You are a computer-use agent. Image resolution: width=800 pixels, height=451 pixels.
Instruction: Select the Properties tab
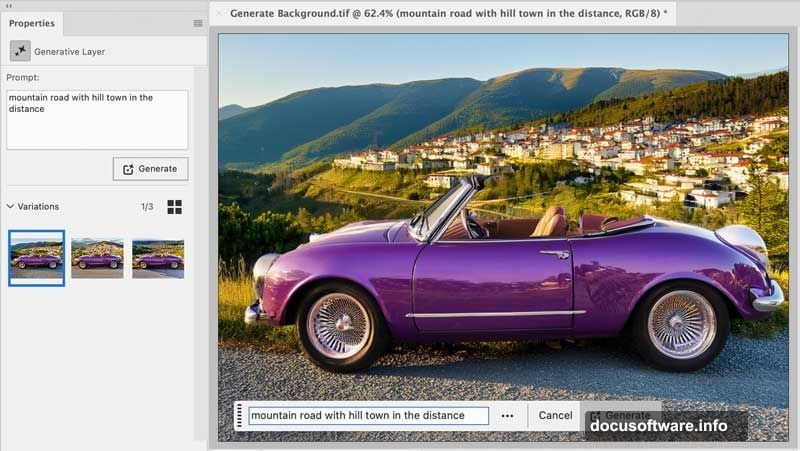(32, 23)
